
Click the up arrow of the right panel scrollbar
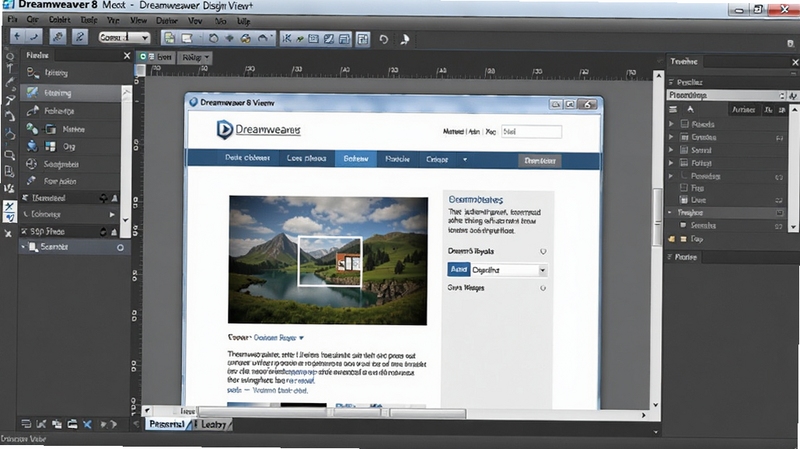tap(794, 109)
